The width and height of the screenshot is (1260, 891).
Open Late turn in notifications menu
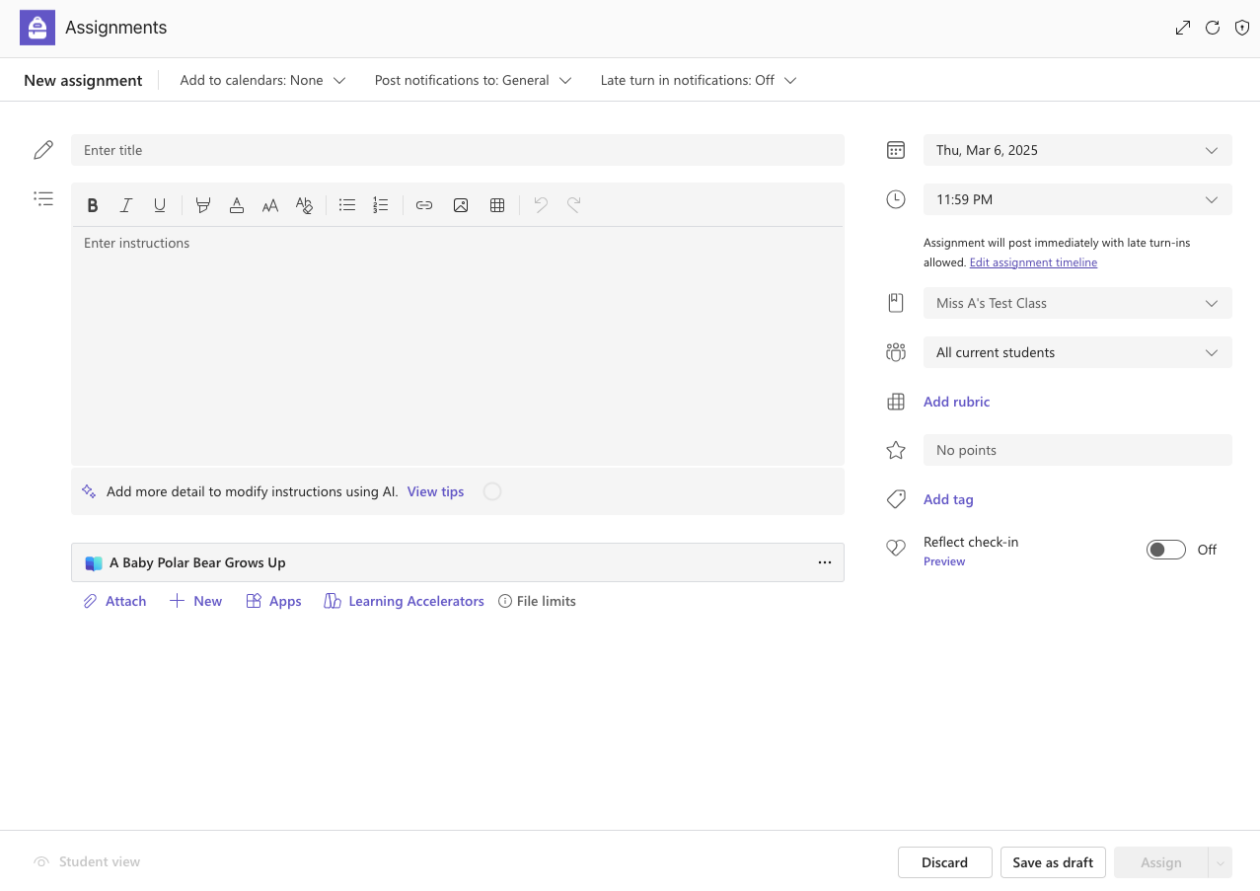(x=698, y=80)
